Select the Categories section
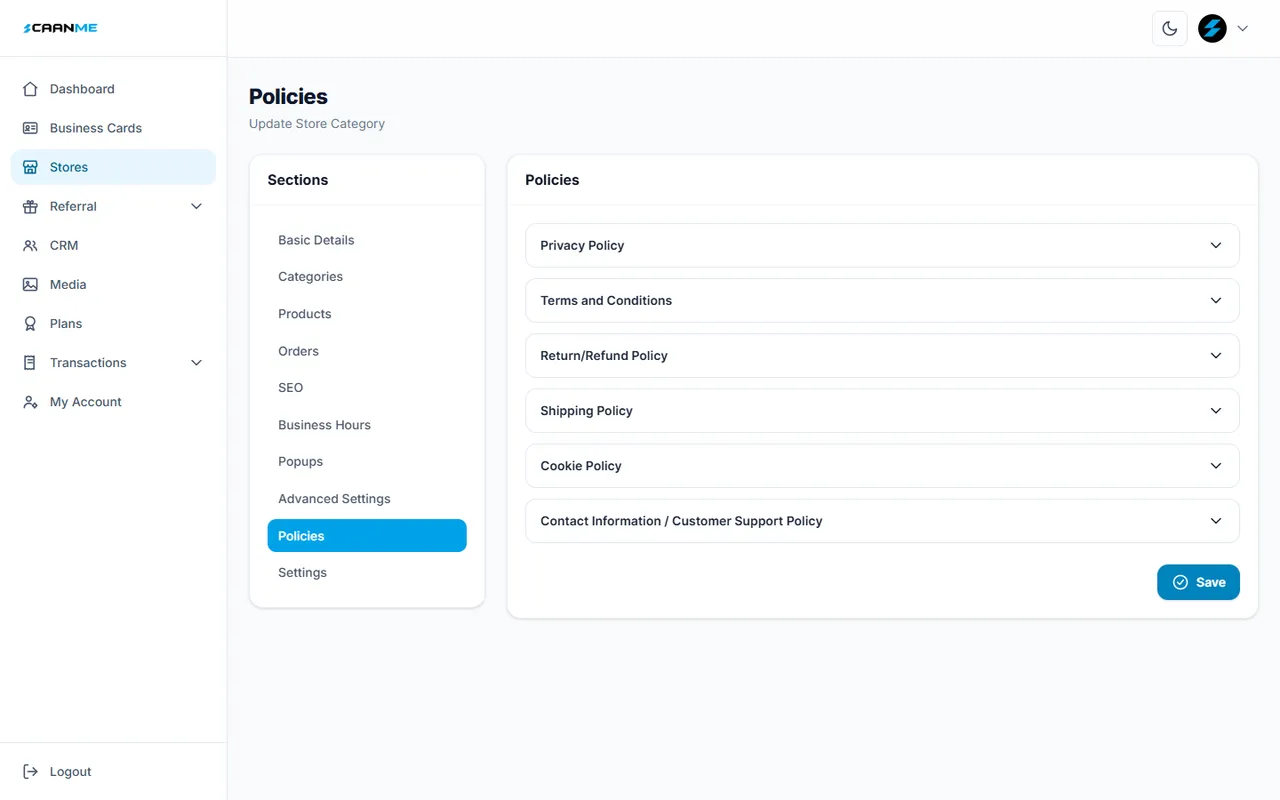This screenshot has width=1280, height=800. 367,276
